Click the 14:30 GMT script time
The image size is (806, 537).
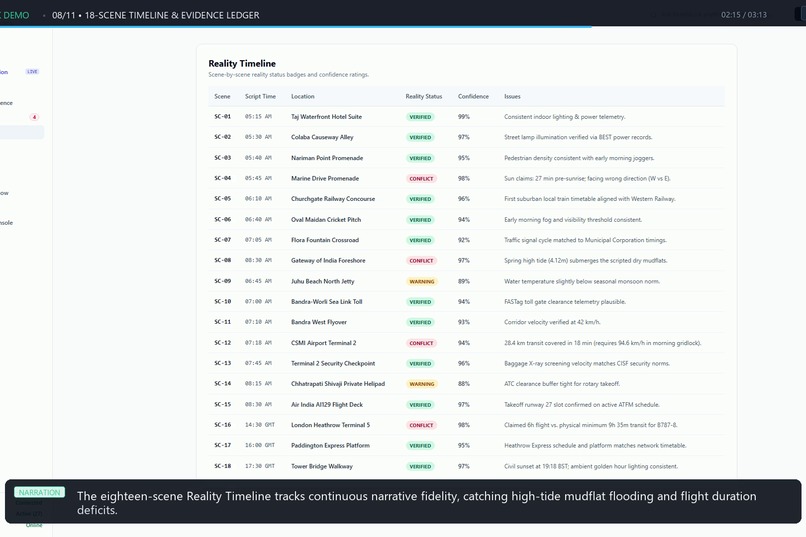point(260,425)
